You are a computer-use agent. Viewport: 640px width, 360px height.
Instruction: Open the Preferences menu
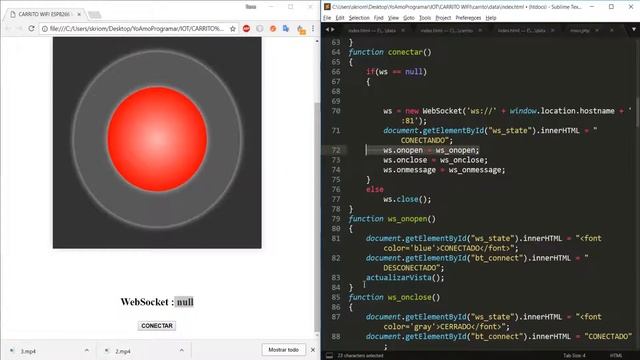tap(468, 18)
